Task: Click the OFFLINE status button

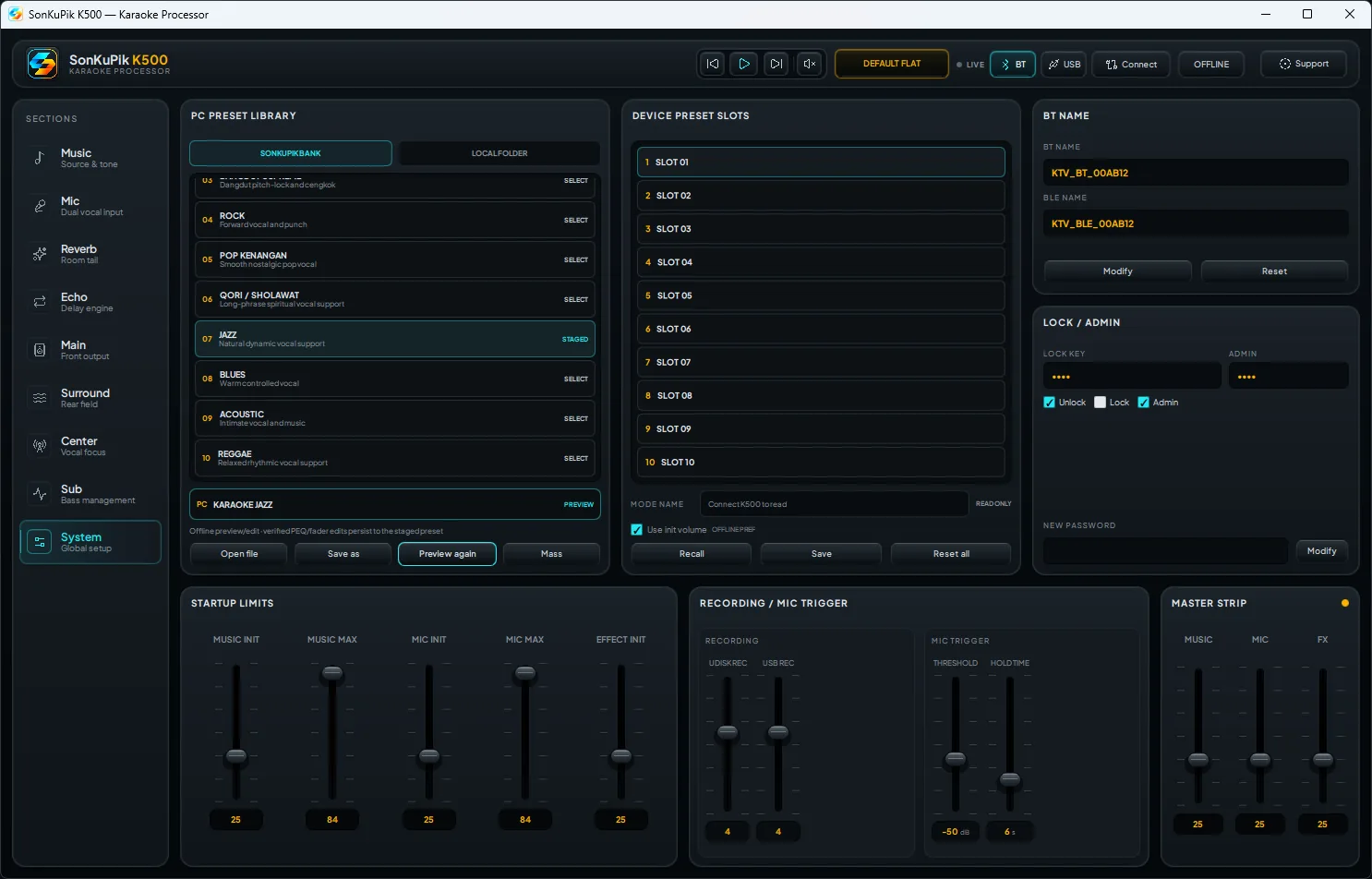Action: point(1211,65)
